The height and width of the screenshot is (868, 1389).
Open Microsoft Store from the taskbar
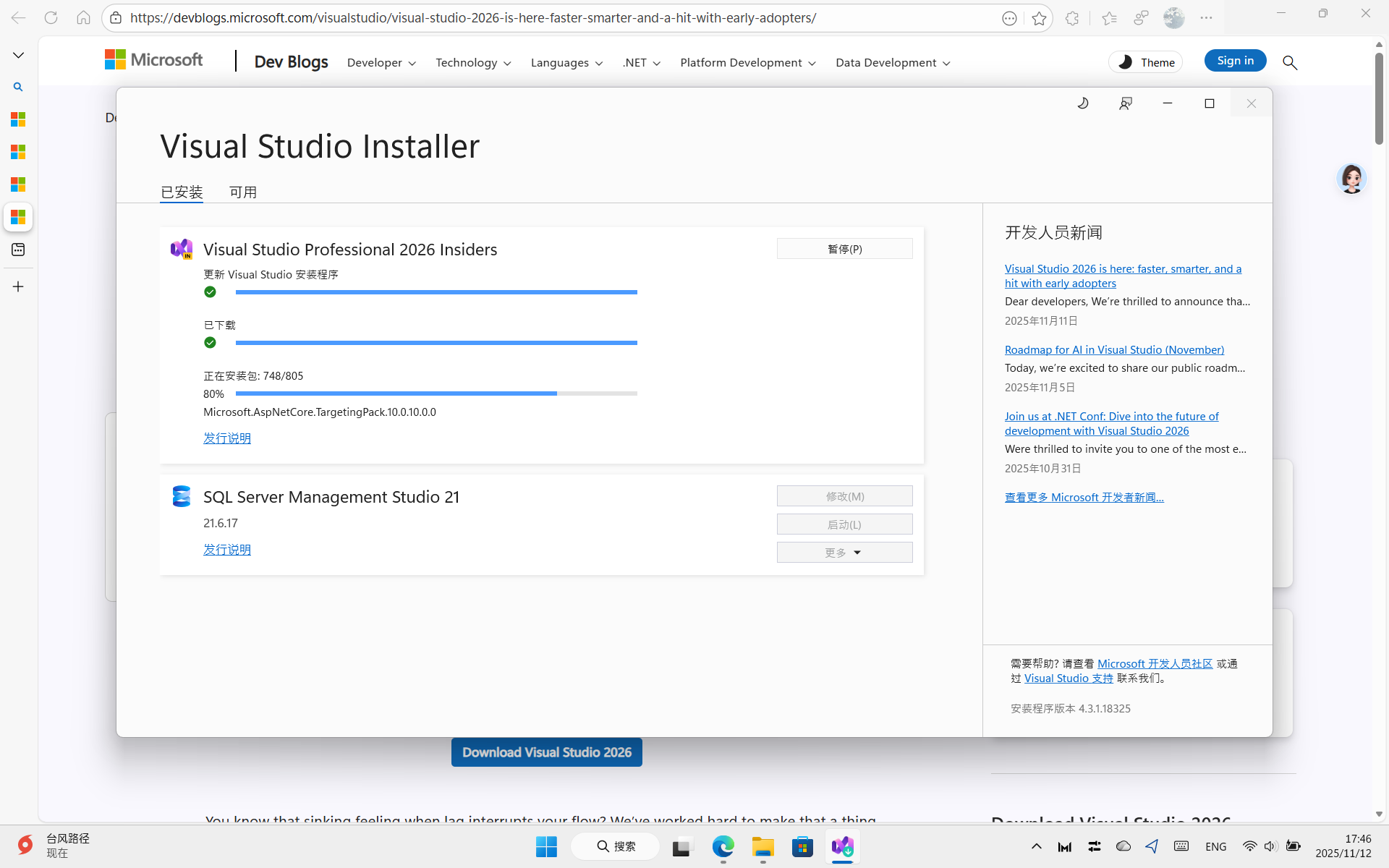[x=802, y=846]
